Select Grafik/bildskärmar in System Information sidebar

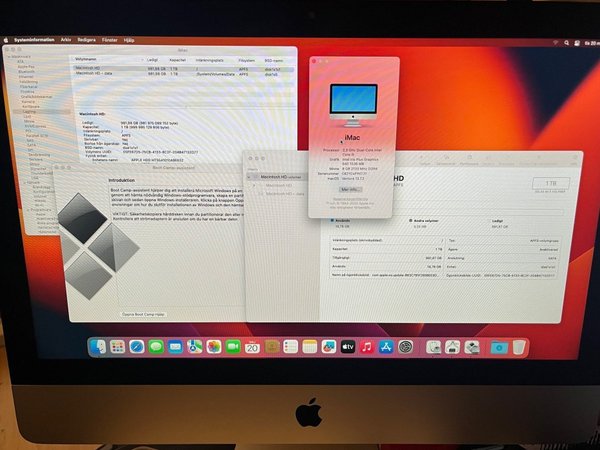click(x=36, y=97)
